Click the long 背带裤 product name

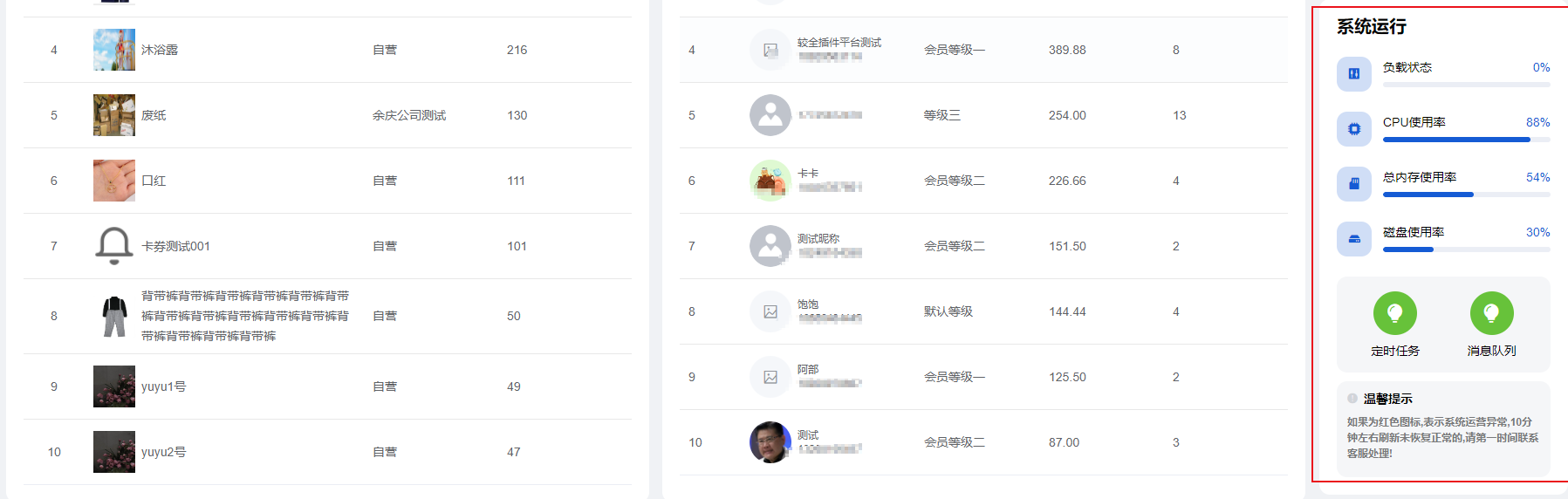pyautogui.click(x=245, y=316)
